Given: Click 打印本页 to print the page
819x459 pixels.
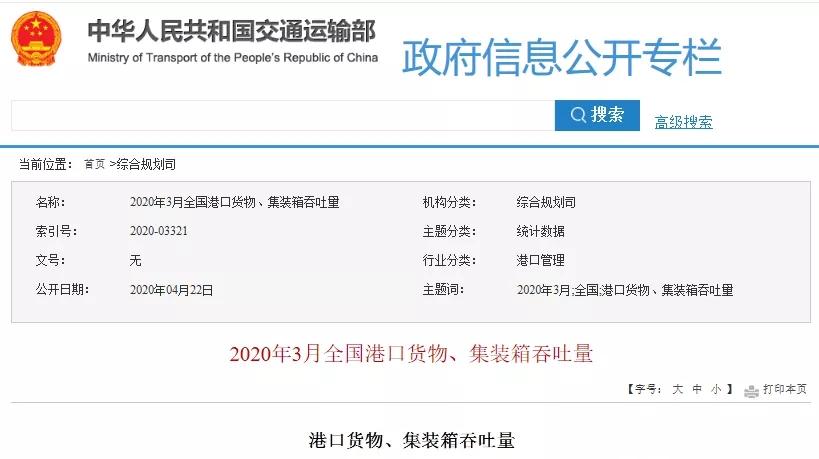Looking at the screenshot, I should 784,389.
